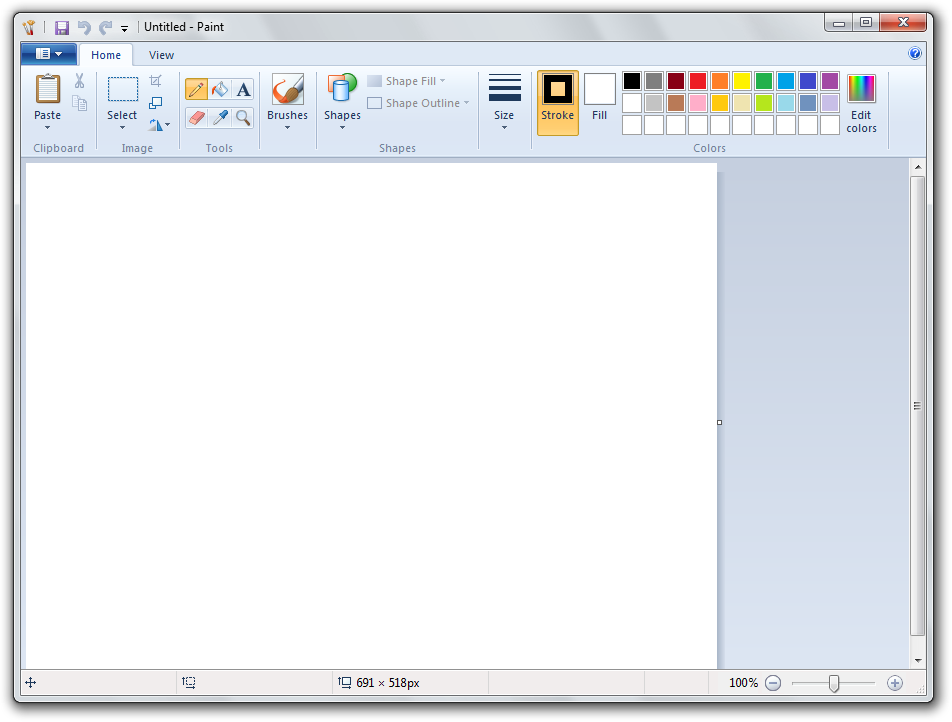Pick the red color swatch
952x722 pixels.
pos(698,81)
